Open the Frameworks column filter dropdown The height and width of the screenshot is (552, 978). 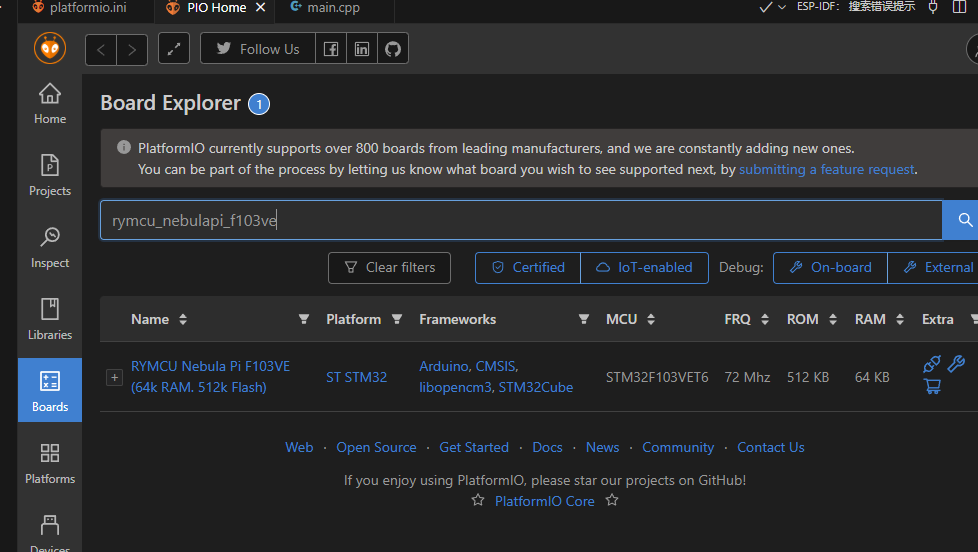tap(584, 319)
